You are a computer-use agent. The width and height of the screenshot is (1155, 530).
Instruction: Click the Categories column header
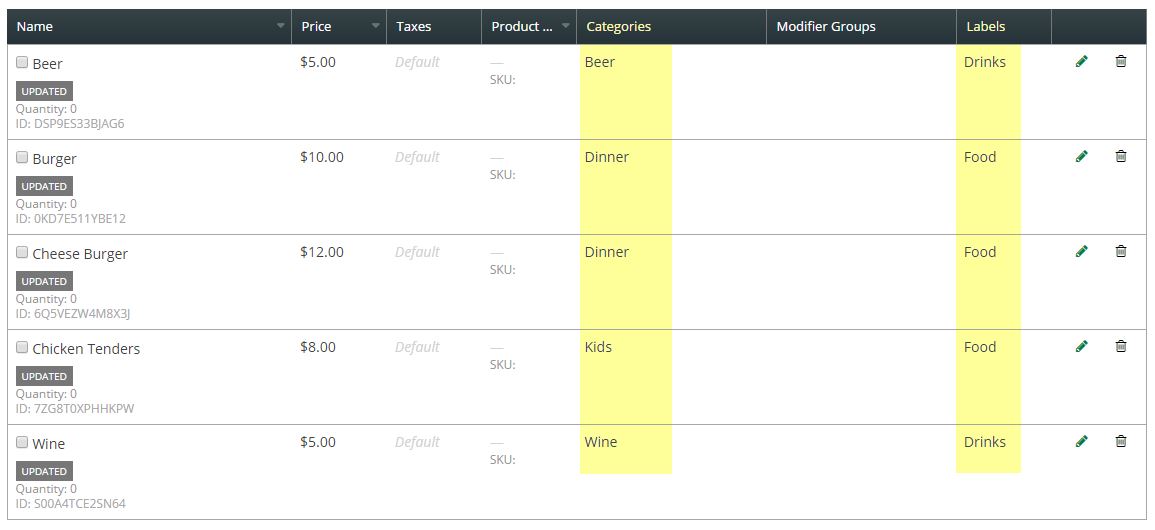(x=618, y=27)
